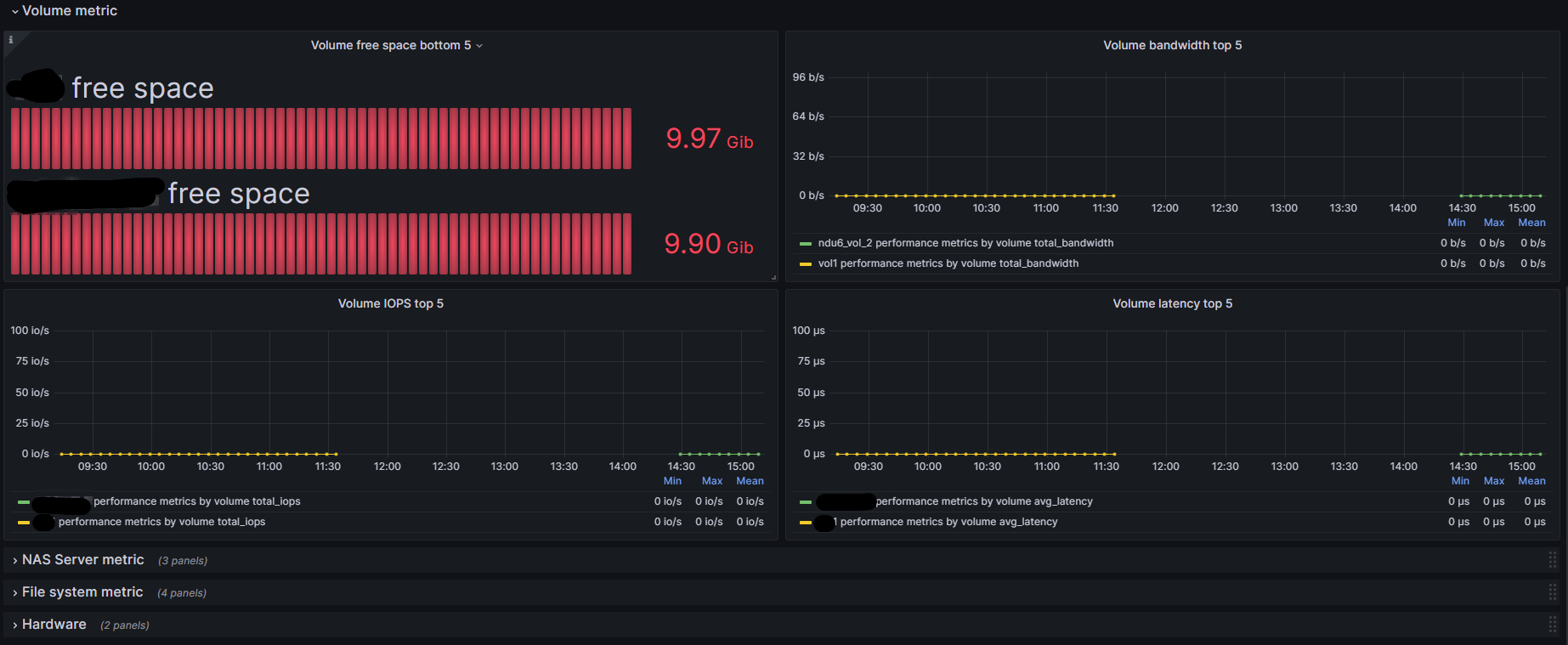This screenshot has height=645, width=1568.
Task: Grab the Hardware row drag handle
Action: (x=1553, y=625)
